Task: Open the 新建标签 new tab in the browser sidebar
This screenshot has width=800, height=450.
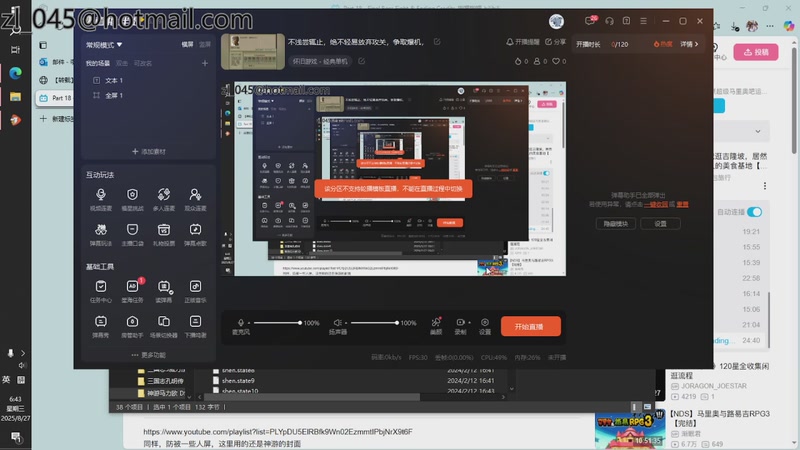Action: click(55, 119)
